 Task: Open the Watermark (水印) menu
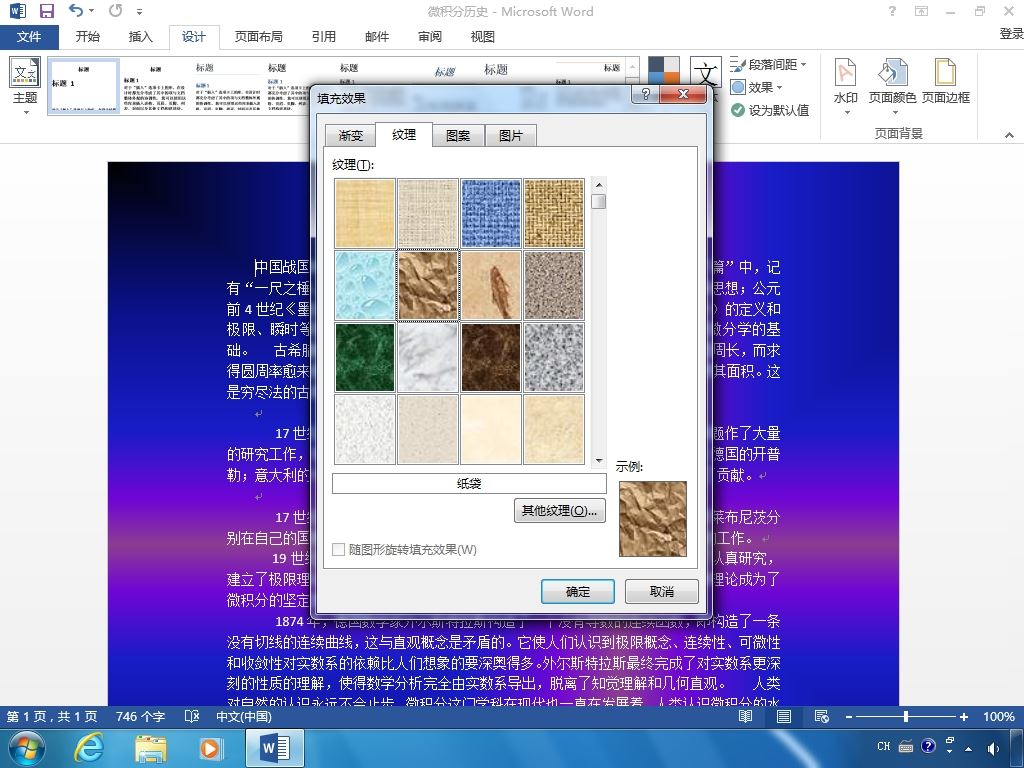click(x=846, y=86)
